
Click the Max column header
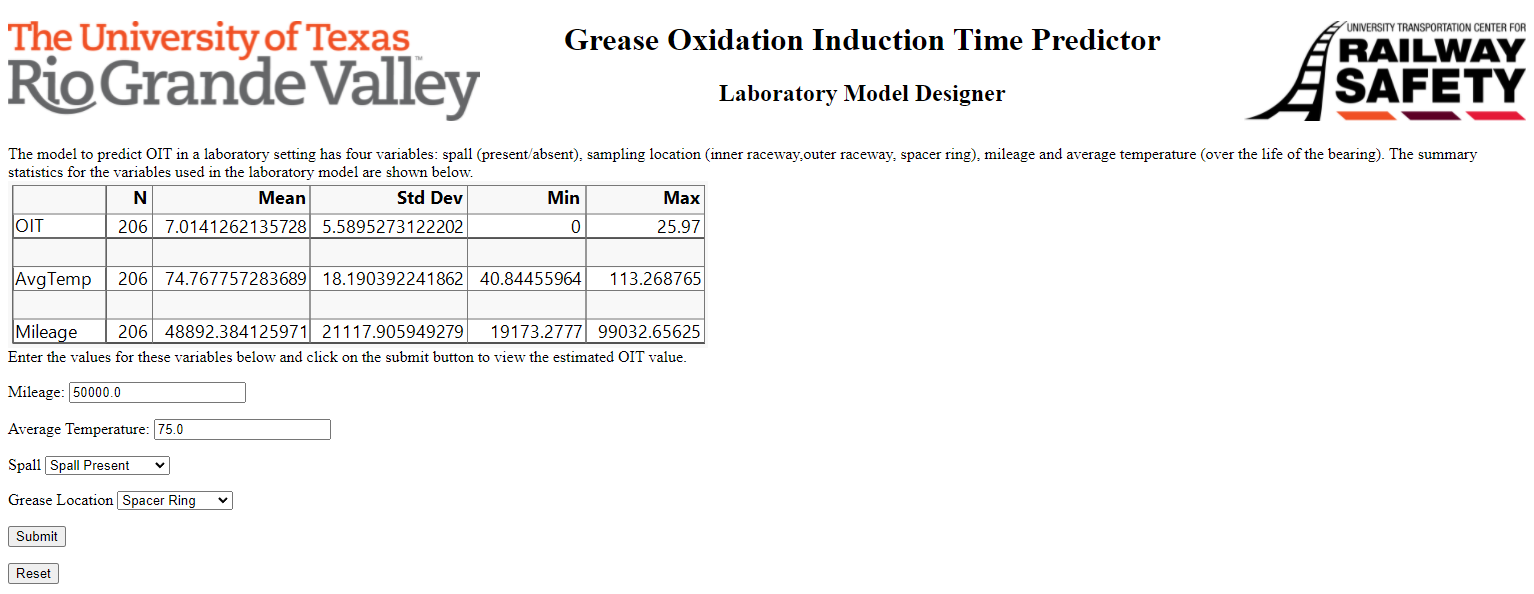tap(682, 198)
